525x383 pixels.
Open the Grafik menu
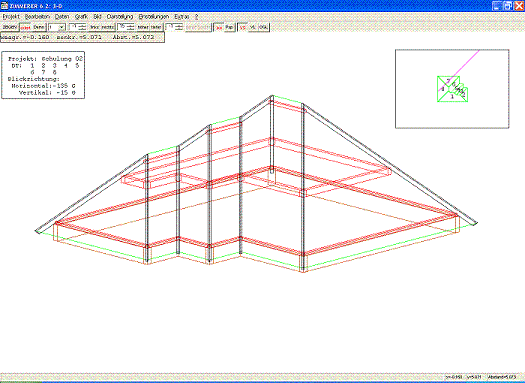coord(81,16)
